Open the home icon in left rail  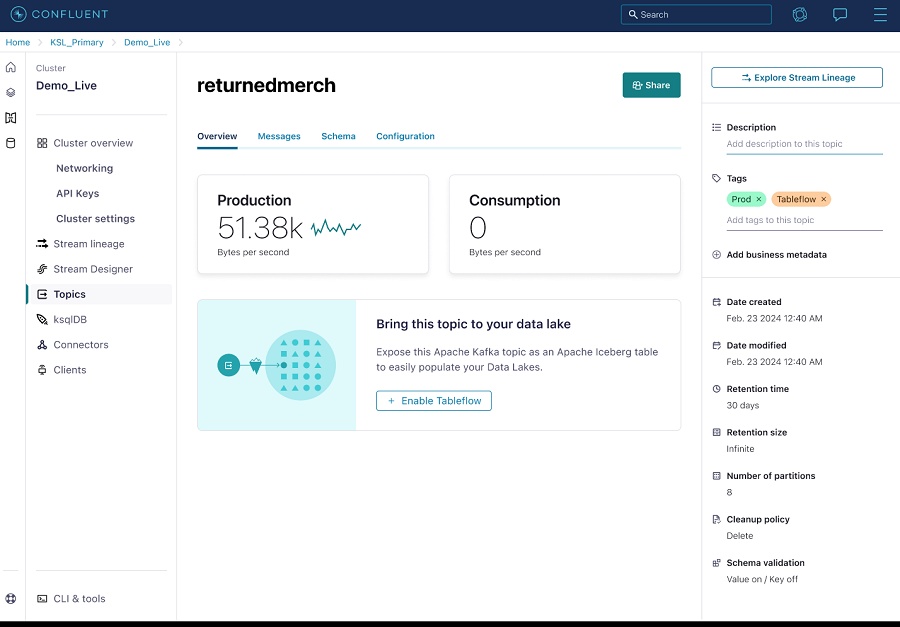coord(11,68)
